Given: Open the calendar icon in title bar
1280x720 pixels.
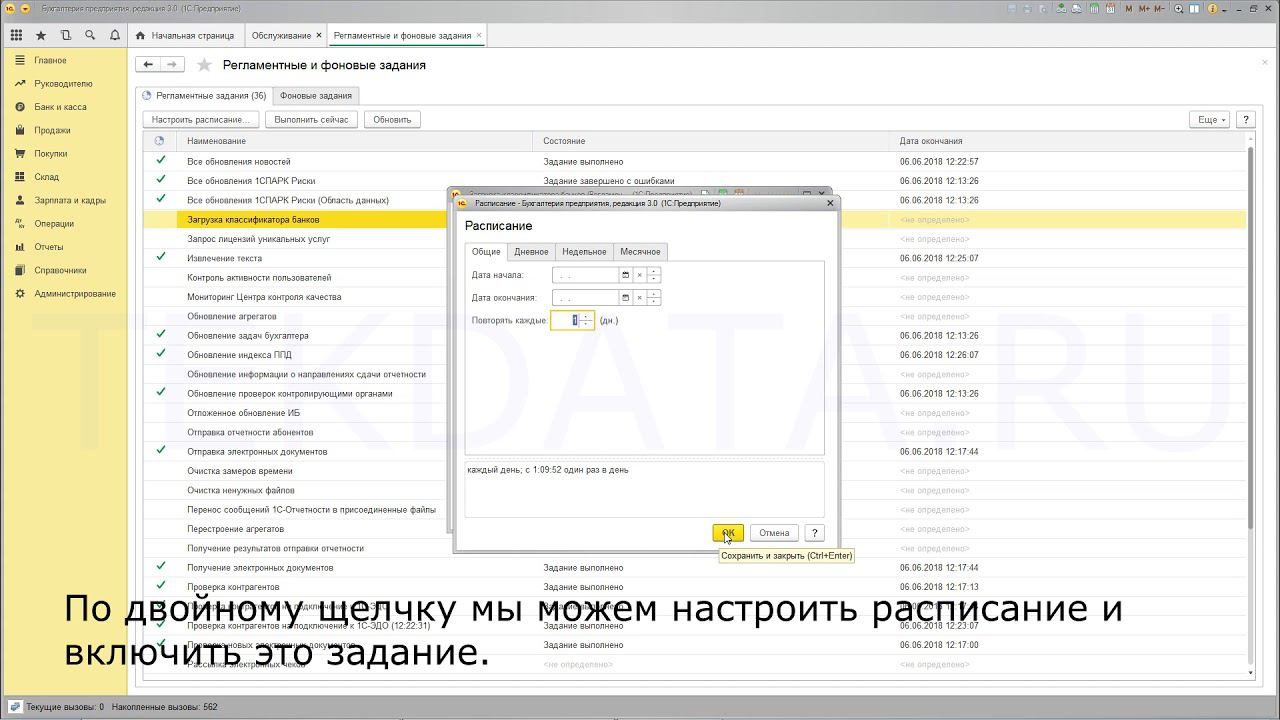Looking at the screenshot, I should pyautogui.click(x=1111, y=8).
